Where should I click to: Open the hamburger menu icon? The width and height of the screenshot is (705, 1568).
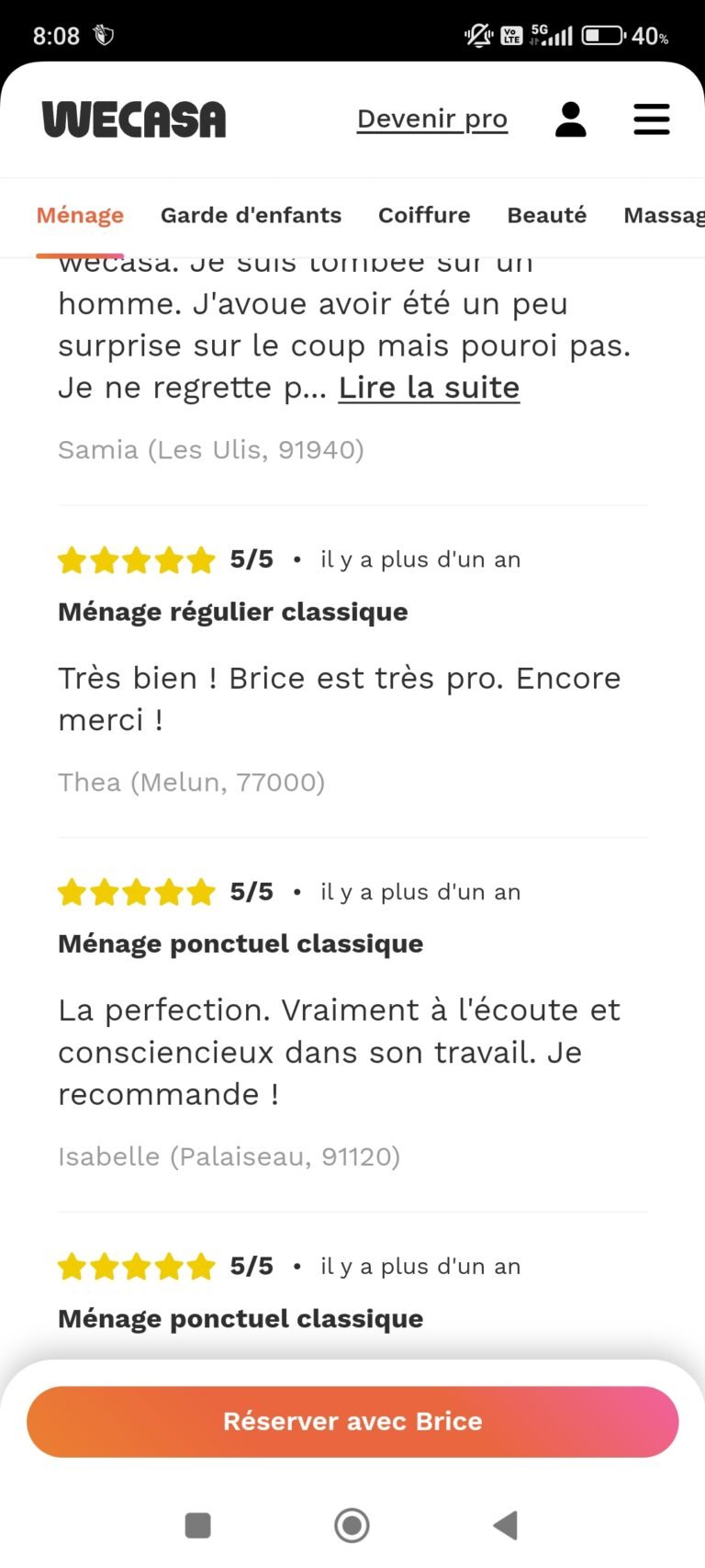point(652,119)
